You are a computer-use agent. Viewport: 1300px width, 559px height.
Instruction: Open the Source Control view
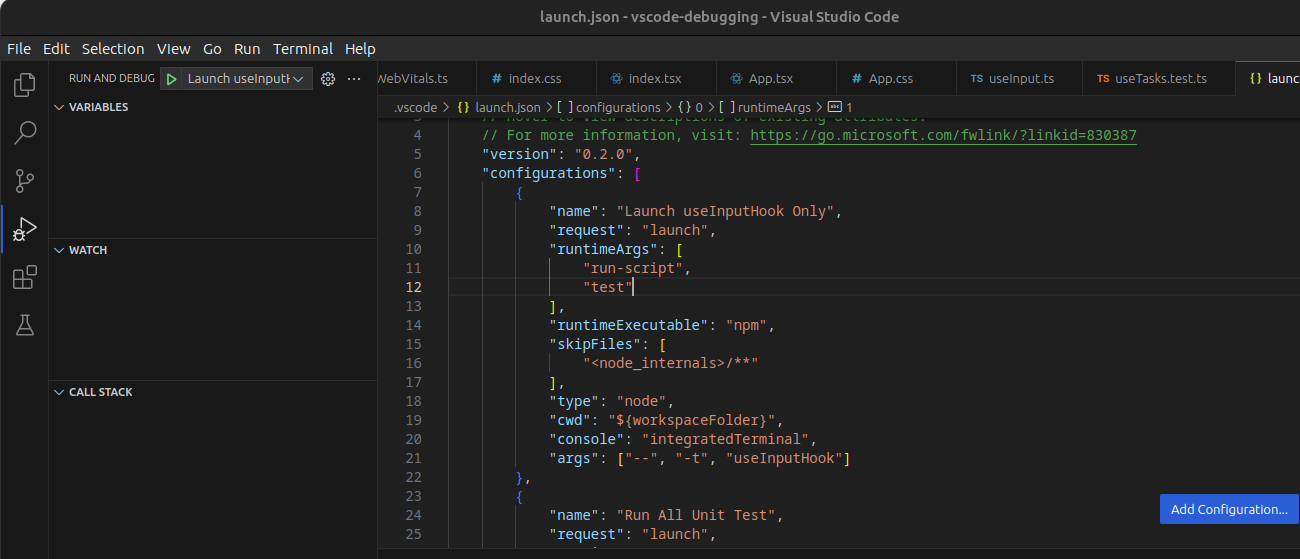point(24,181)
